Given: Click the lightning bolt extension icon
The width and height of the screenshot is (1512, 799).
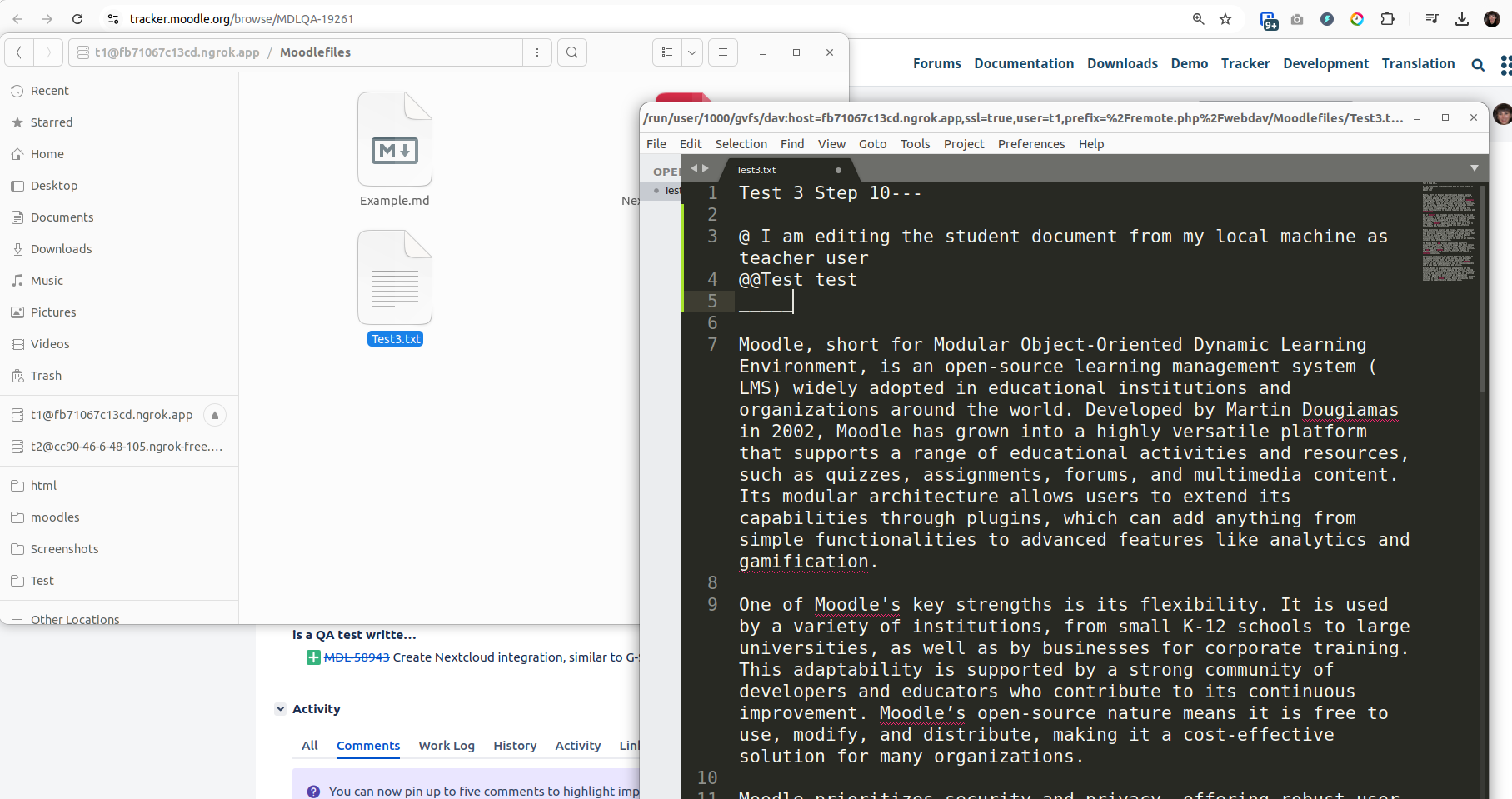Looking at the screenshot, I should 1327,19.
